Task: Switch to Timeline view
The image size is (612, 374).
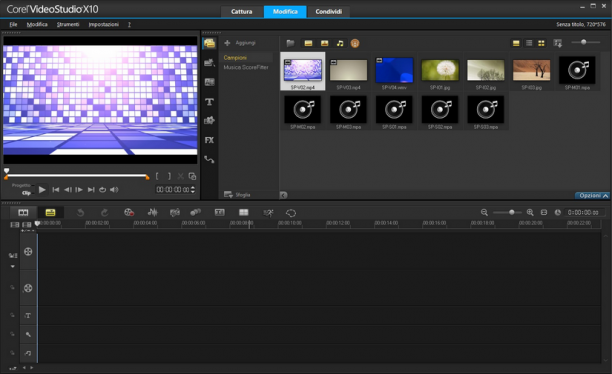Action: coord(50,212)
